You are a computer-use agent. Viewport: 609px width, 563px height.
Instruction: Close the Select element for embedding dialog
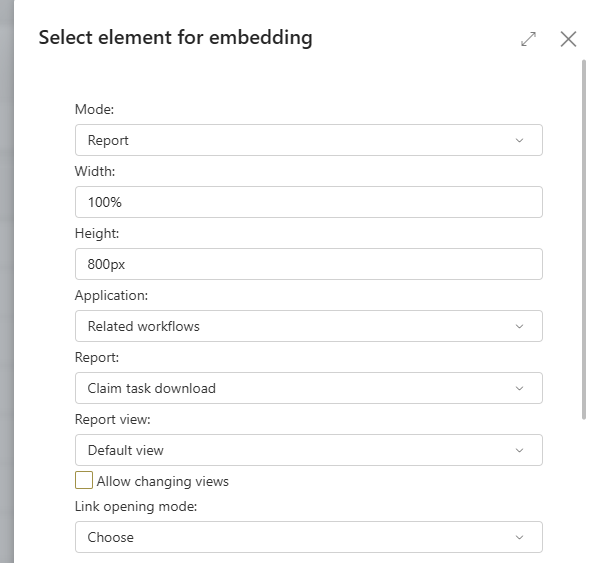point(568,39)
